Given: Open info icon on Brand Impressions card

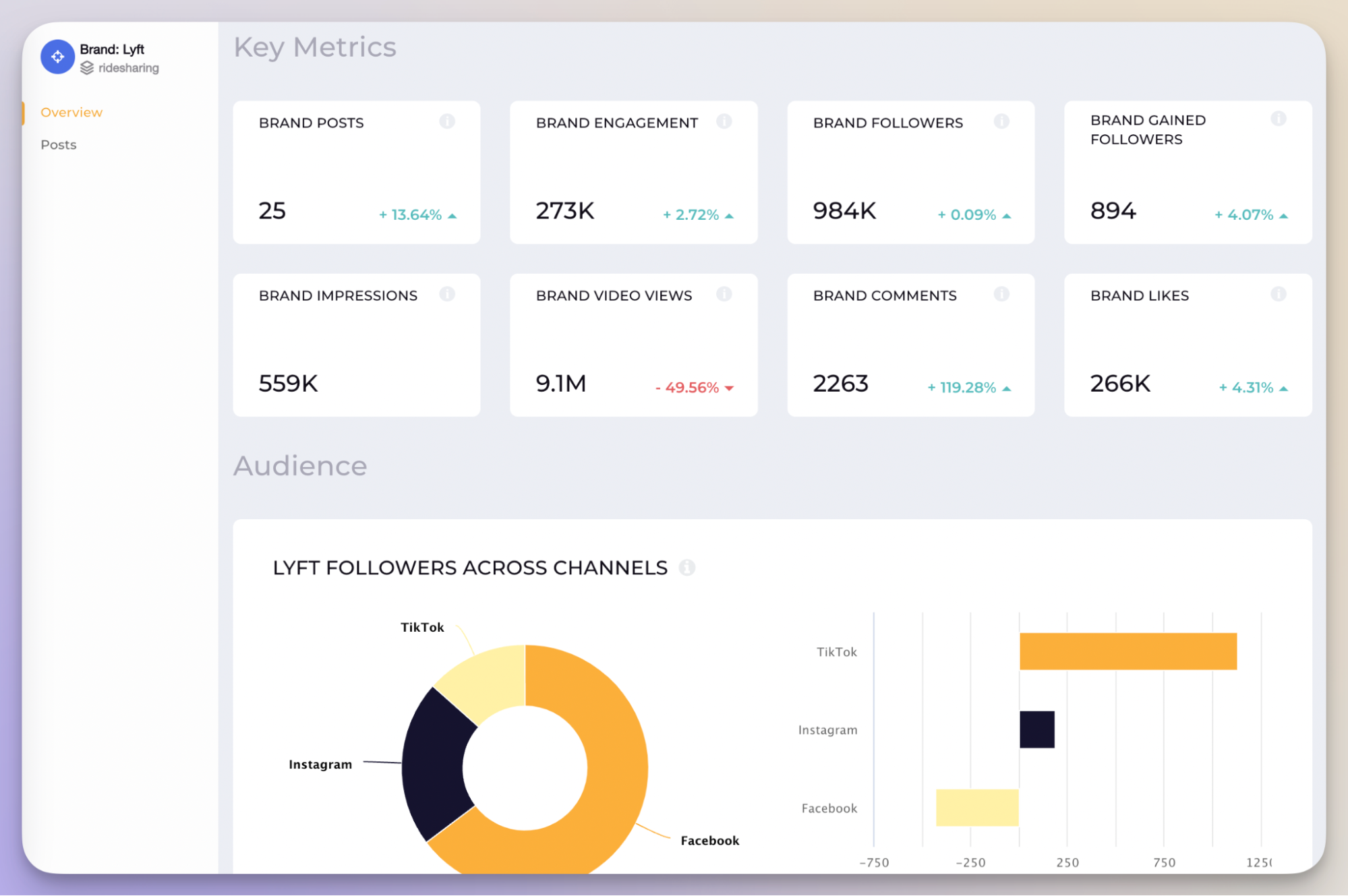Looking at the screenshot, I should [447, 294].
